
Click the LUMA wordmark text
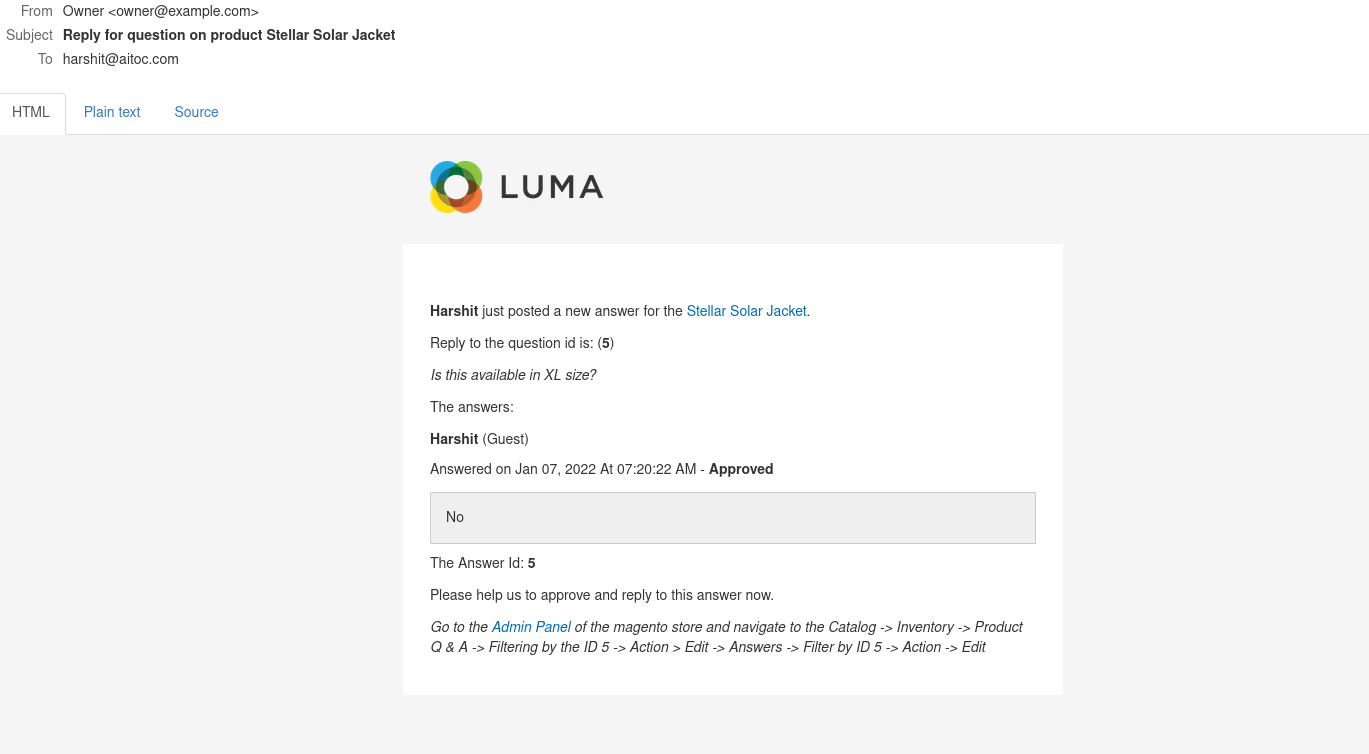(552, 187)
